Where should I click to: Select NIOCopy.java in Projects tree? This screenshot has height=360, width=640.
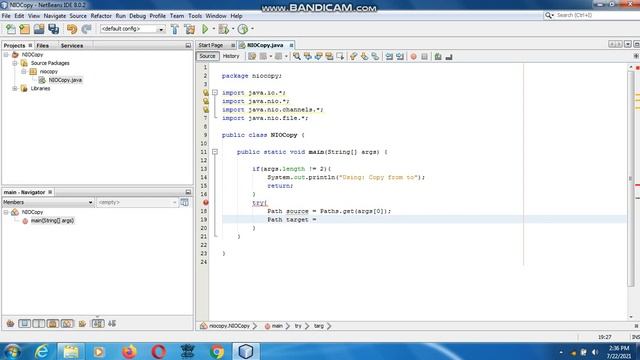coord(65,80)
